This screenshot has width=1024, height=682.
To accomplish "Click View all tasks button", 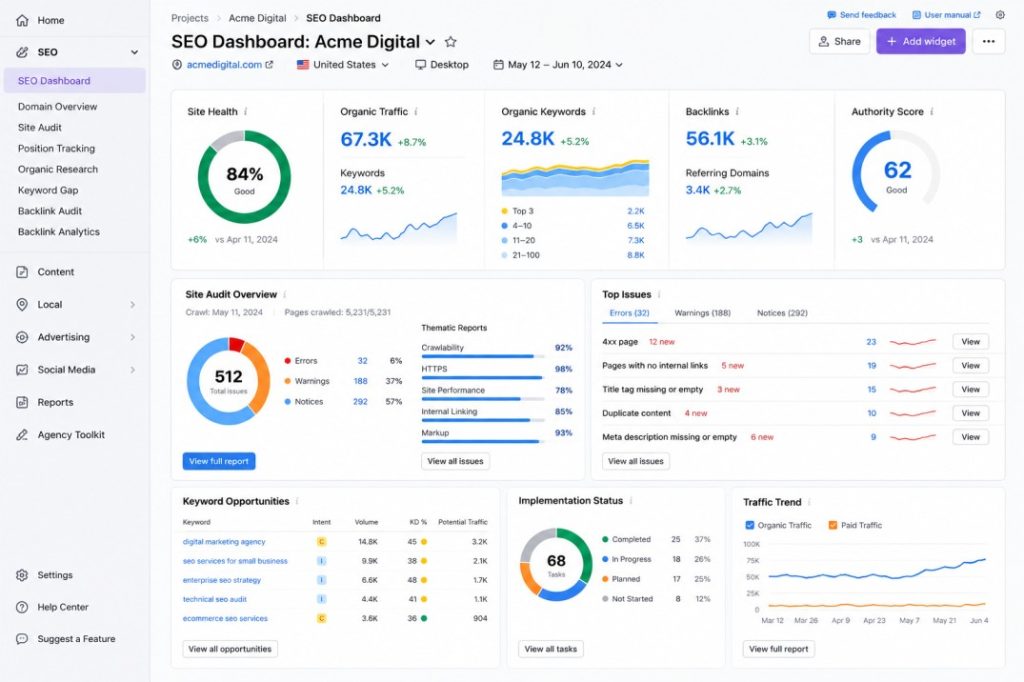I will 551,649.
